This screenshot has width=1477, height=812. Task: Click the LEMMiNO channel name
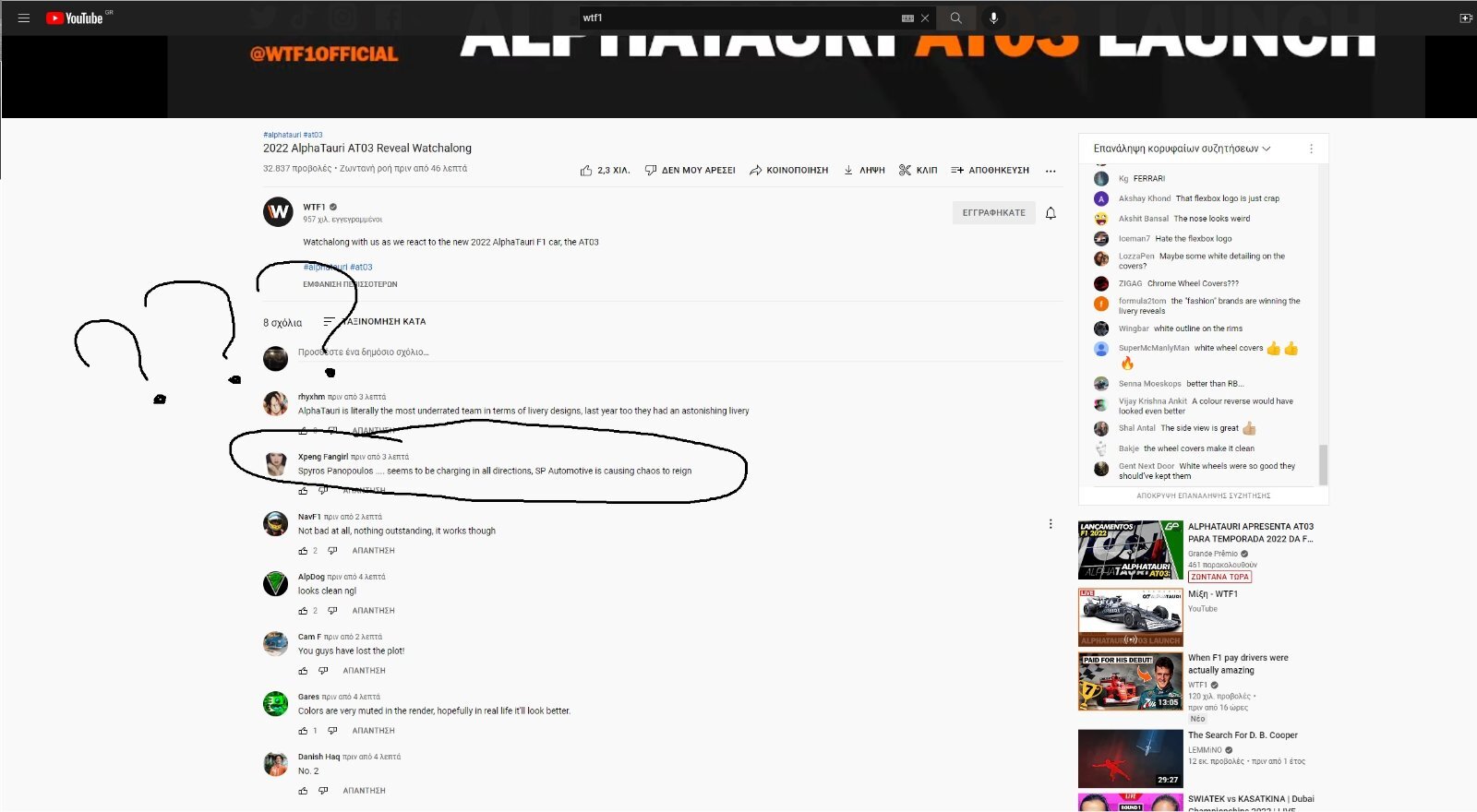click(x=1205, y=750)
